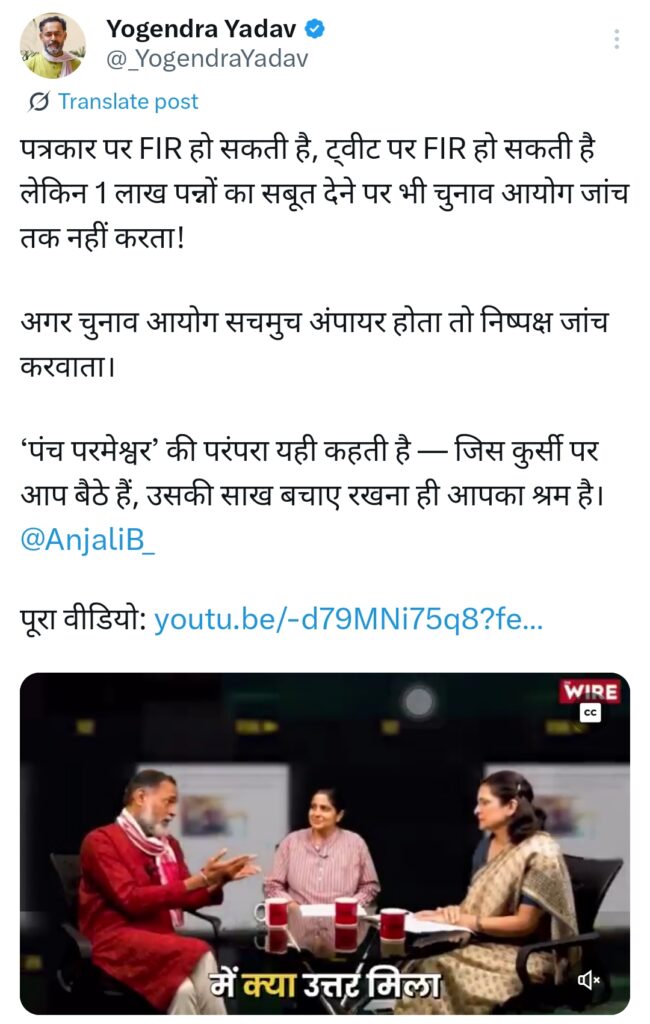Open the three-dot more options menu
The image size is (650, 1024).
pyautogui.click(x=616, y=39)
